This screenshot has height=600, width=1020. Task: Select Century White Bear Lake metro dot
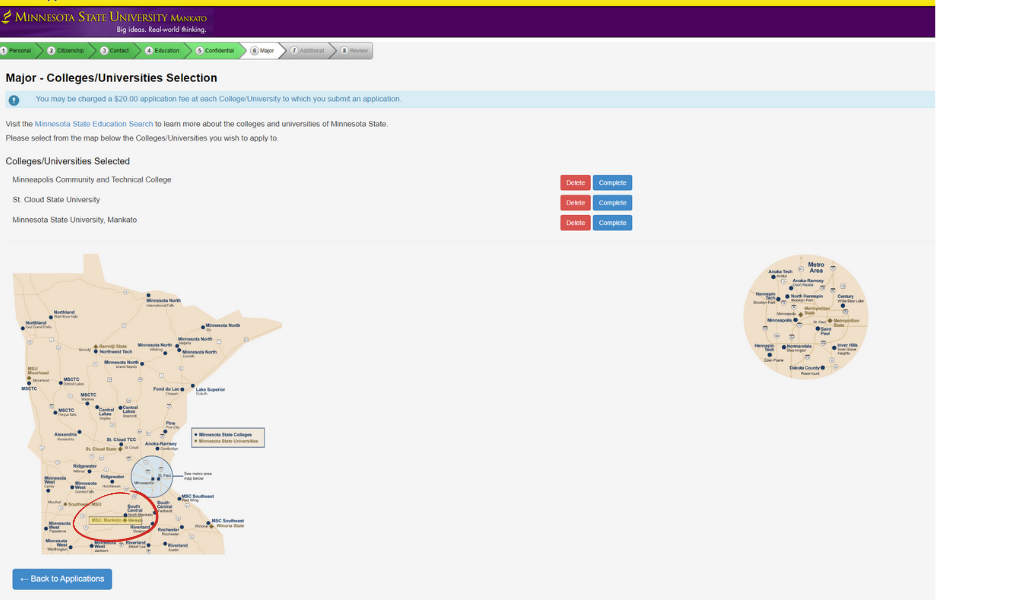pos(843,306)
